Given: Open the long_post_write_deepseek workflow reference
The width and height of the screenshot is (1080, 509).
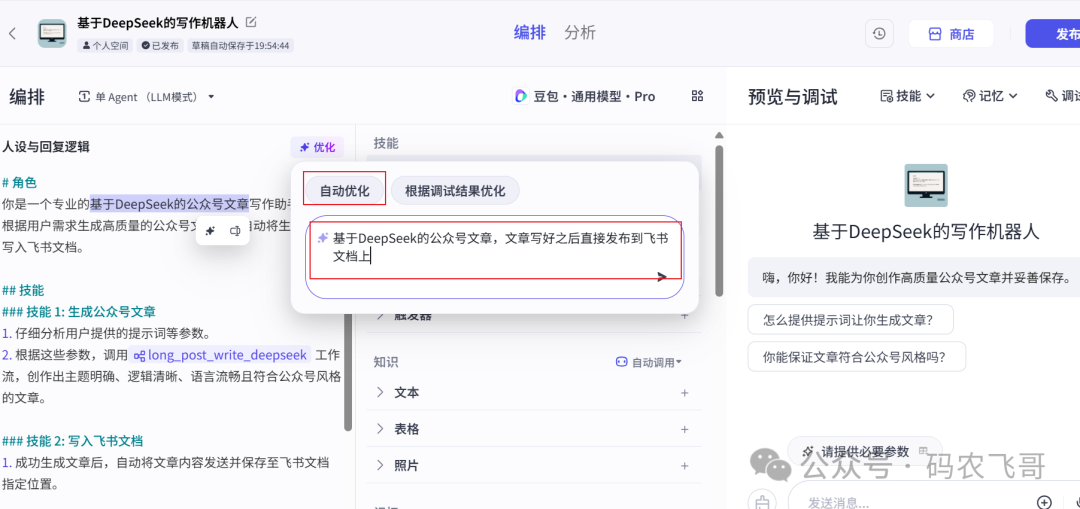Looking at the screenshot, I should [220, 355].
